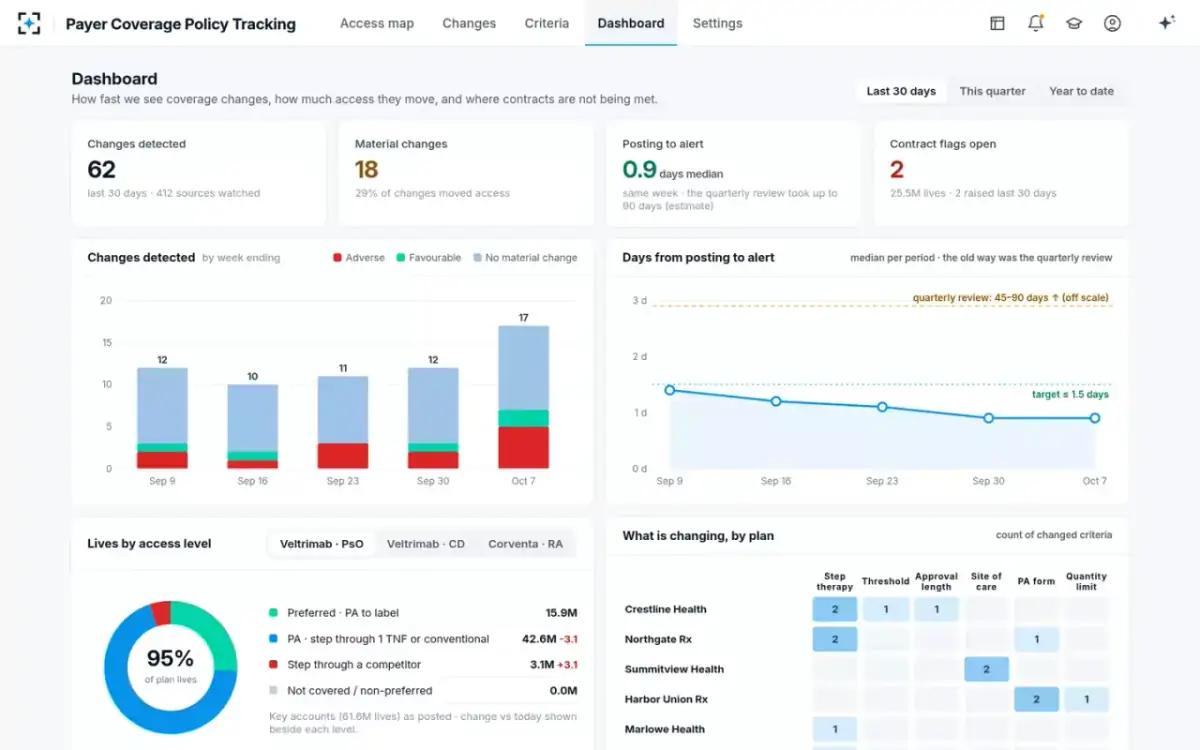Viewport: 1200px width, 750px height.
Task: Click the app logo icon
Action: tap(30, 23)
